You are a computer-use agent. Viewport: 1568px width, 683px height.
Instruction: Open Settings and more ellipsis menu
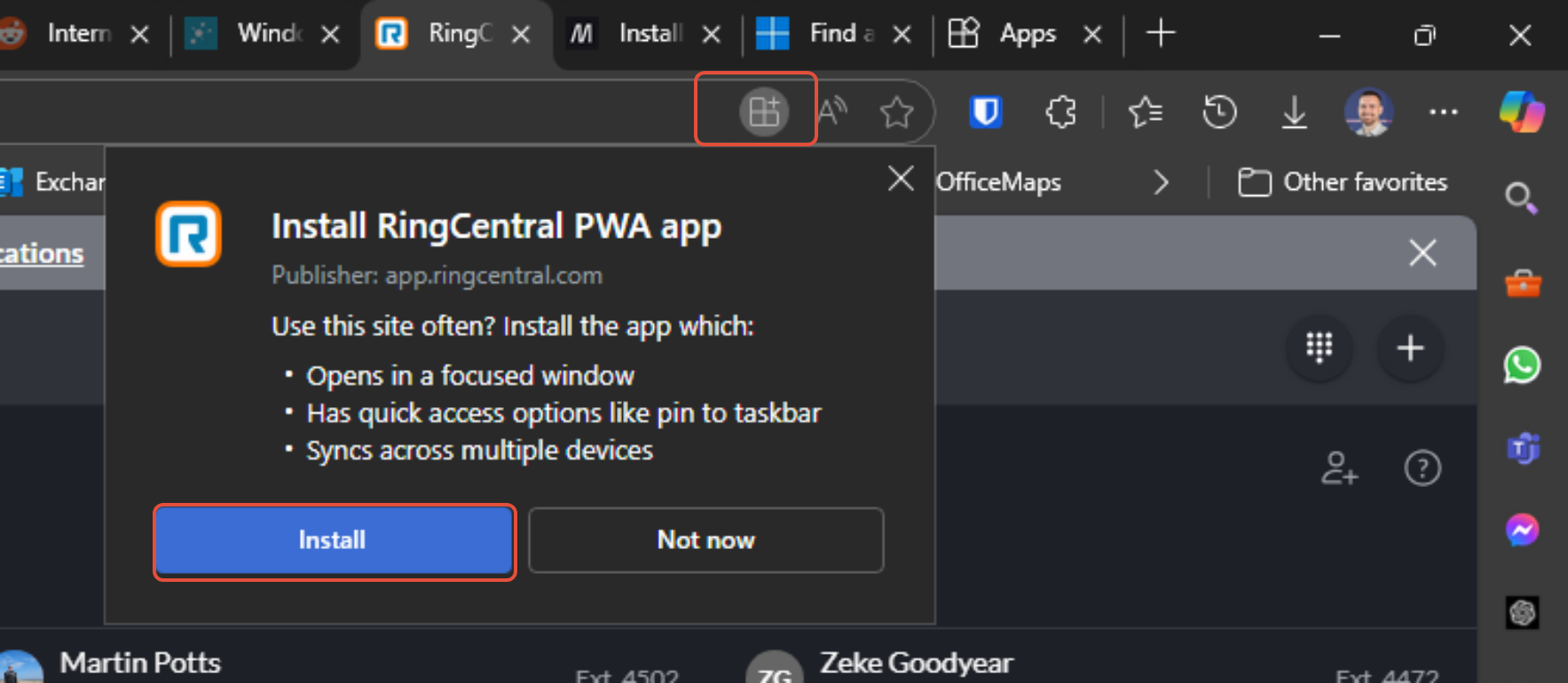point(1443,112)
